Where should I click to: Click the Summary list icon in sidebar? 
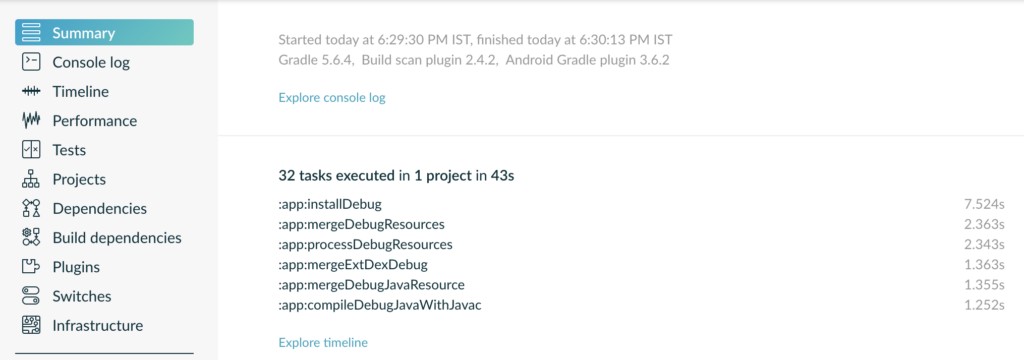pos(31,33)
